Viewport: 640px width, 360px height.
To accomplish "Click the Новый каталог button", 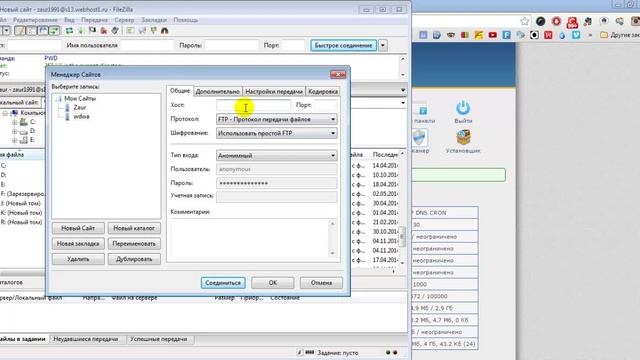I will click(134, 228).
